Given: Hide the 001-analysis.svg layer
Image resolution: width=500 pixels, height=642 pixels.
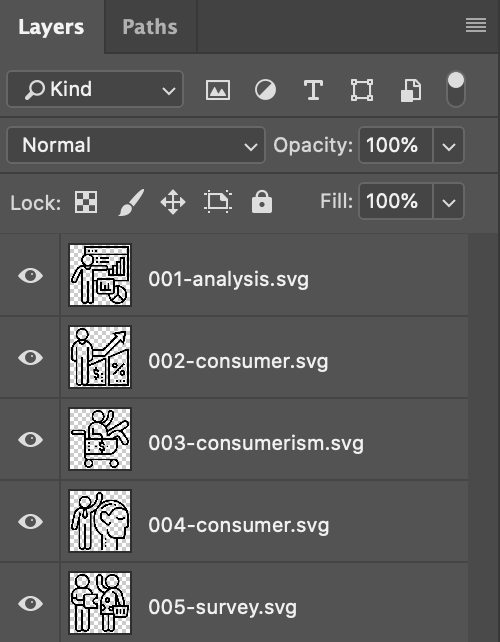Looking at the screenshot, I should pos(31,276).
